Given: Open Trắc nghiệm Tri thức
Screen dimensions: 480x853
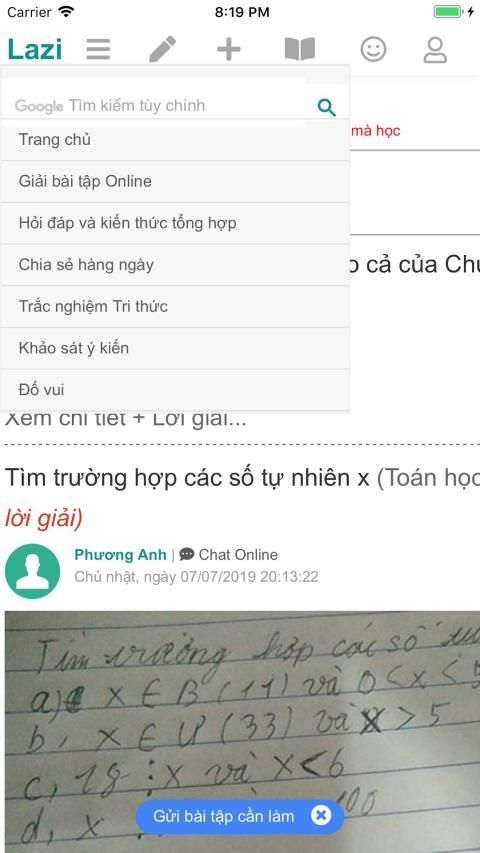Looking at the screenshot, I should tap(175, 307).
